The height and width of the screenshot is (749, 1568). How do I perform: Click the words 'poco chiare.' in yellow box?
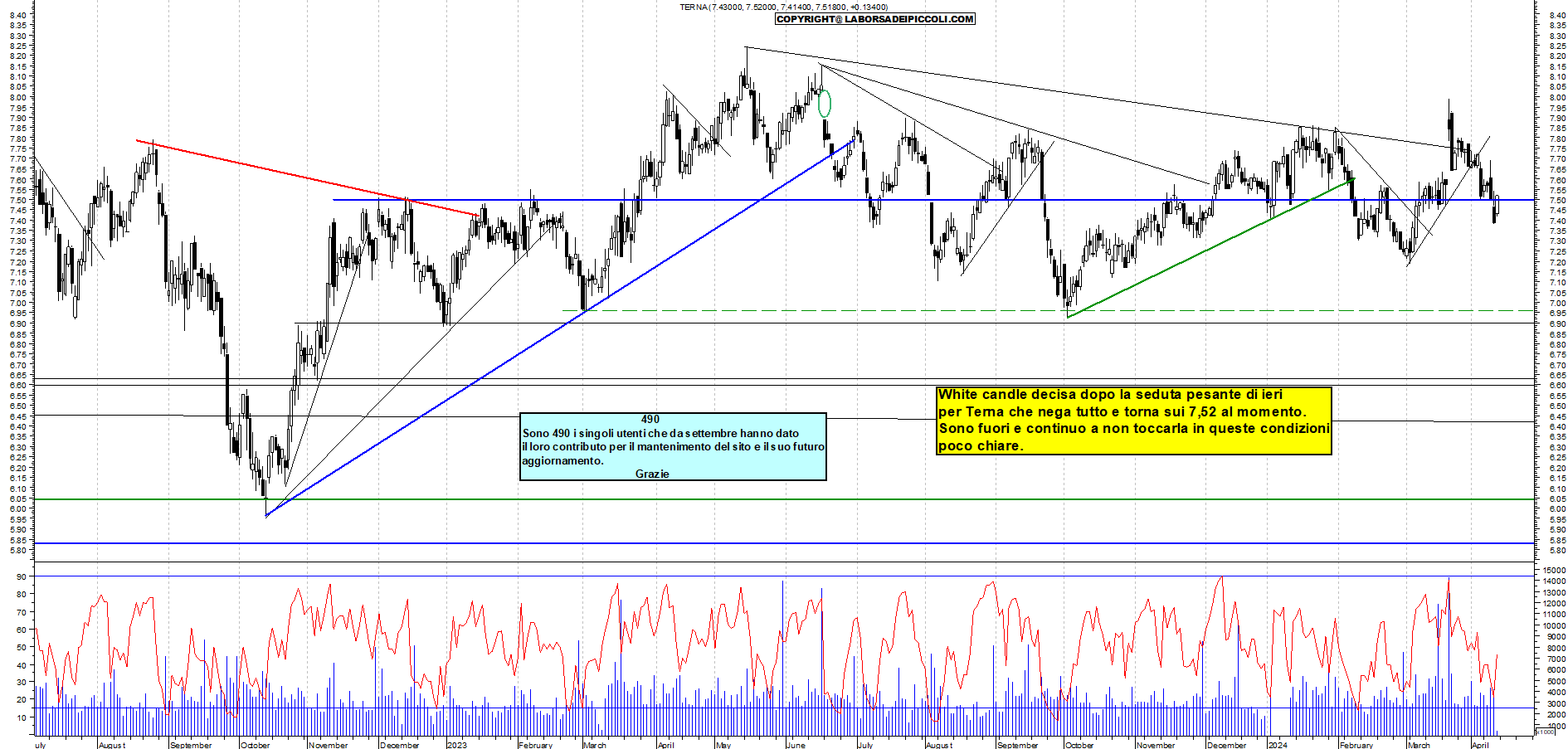click(x=981, y=446)
